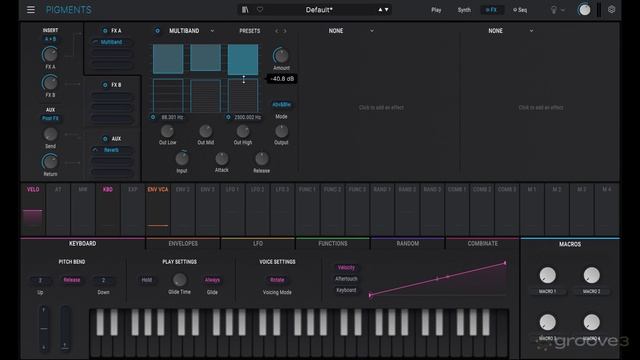Viewport: 640px width, 360px height.
Task: Click the Out Low knob
Action: tap(167, 131)
